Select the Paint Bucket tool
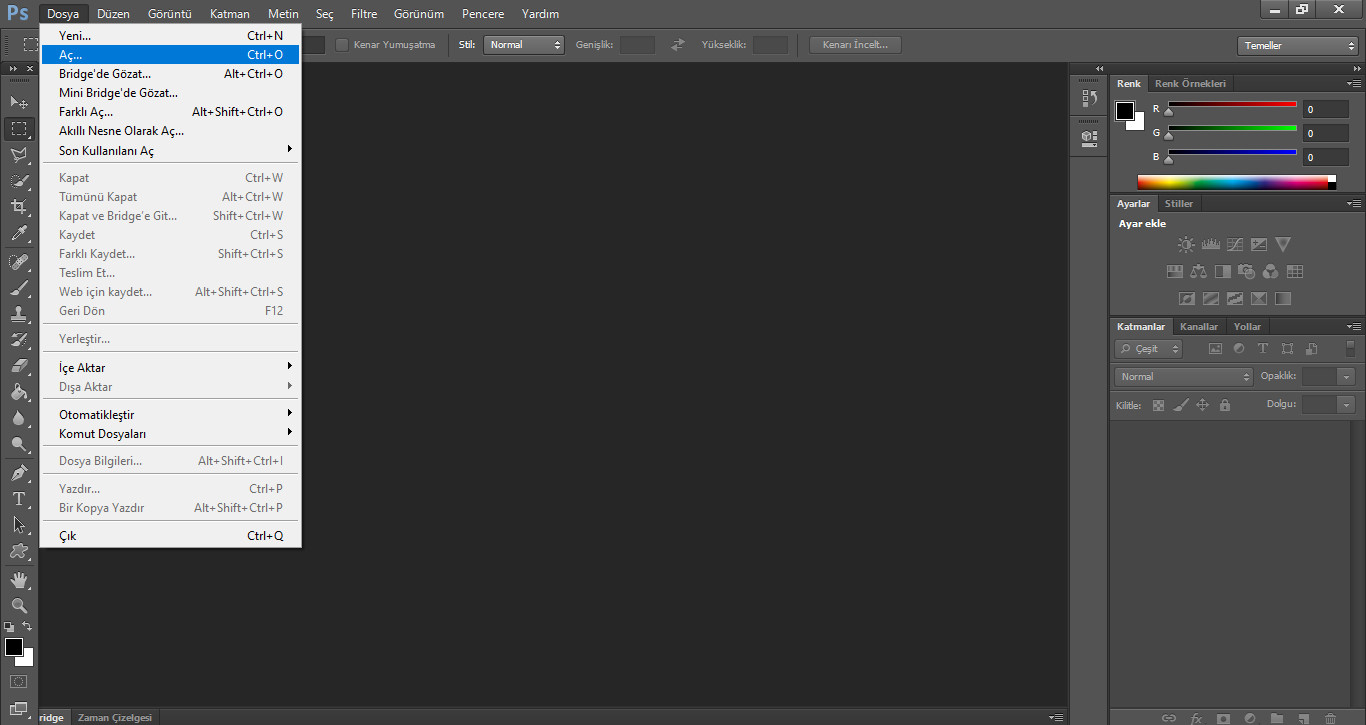The width and height of the screenshot is (1366, 725). tap(19, 392)
